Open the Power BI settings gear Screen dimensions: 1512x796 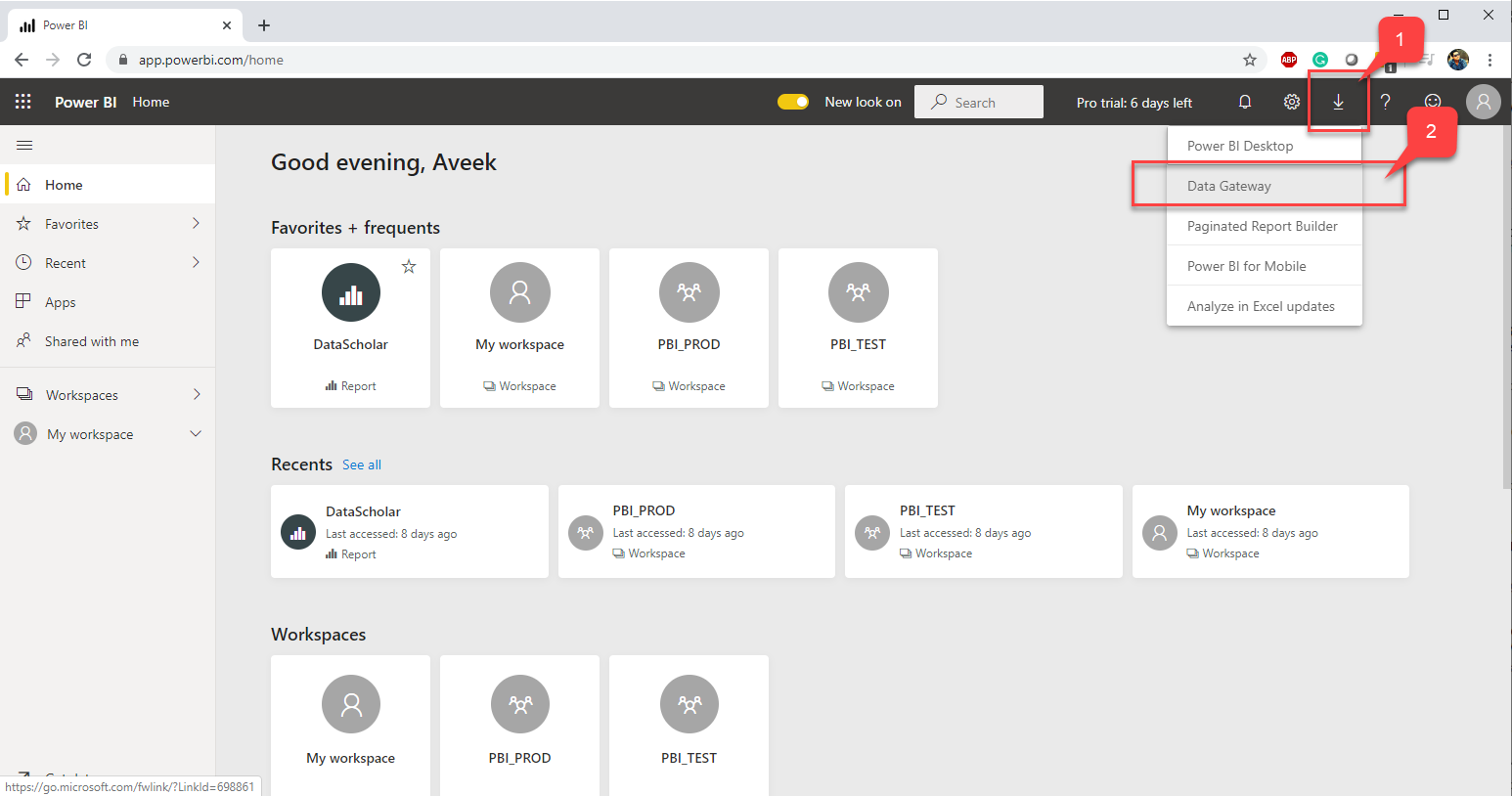pyautogui.click(x=1291, y=101)
